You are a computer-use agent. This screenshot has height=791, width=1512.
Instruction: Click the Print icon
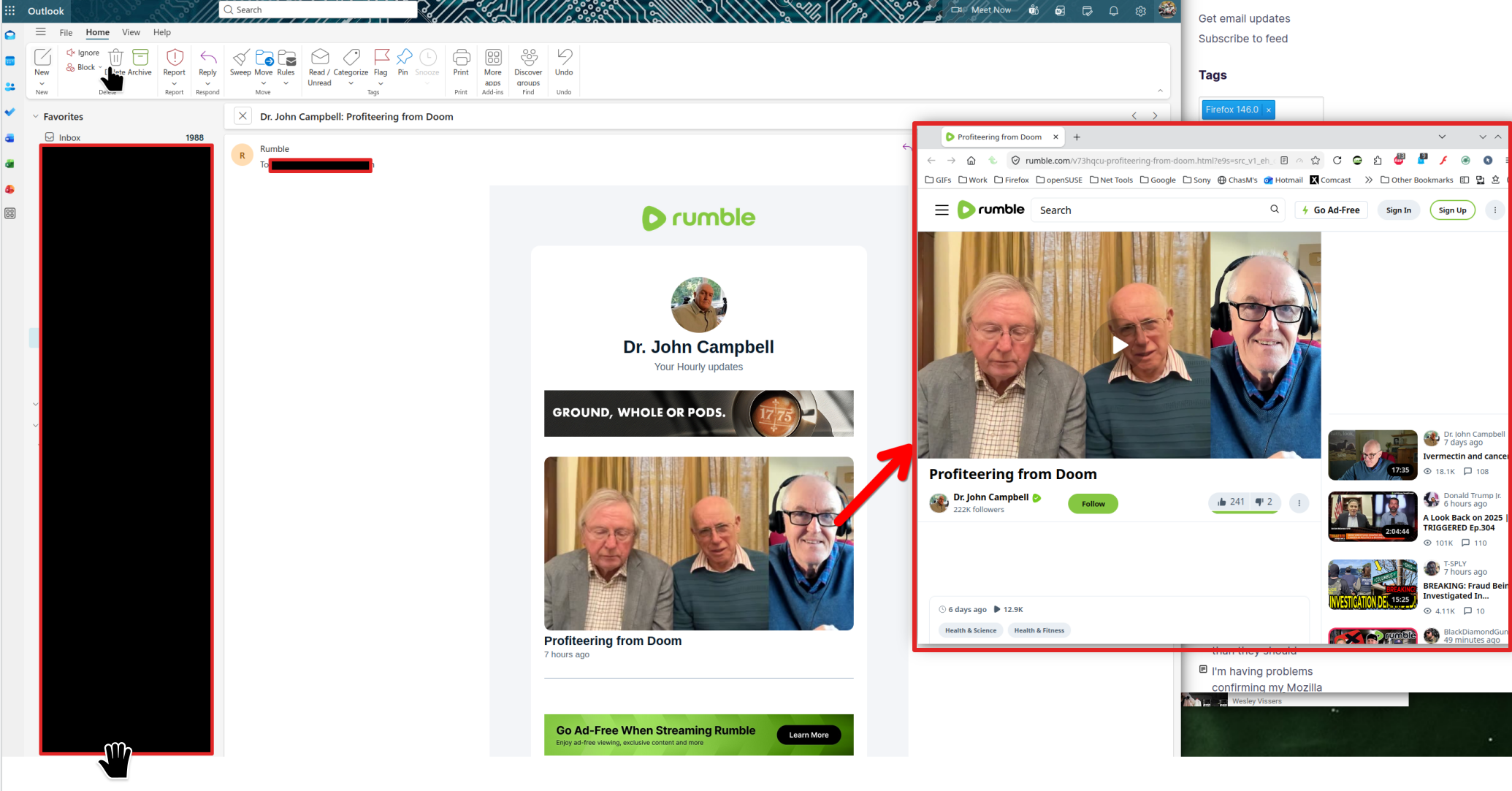(461, 58)
